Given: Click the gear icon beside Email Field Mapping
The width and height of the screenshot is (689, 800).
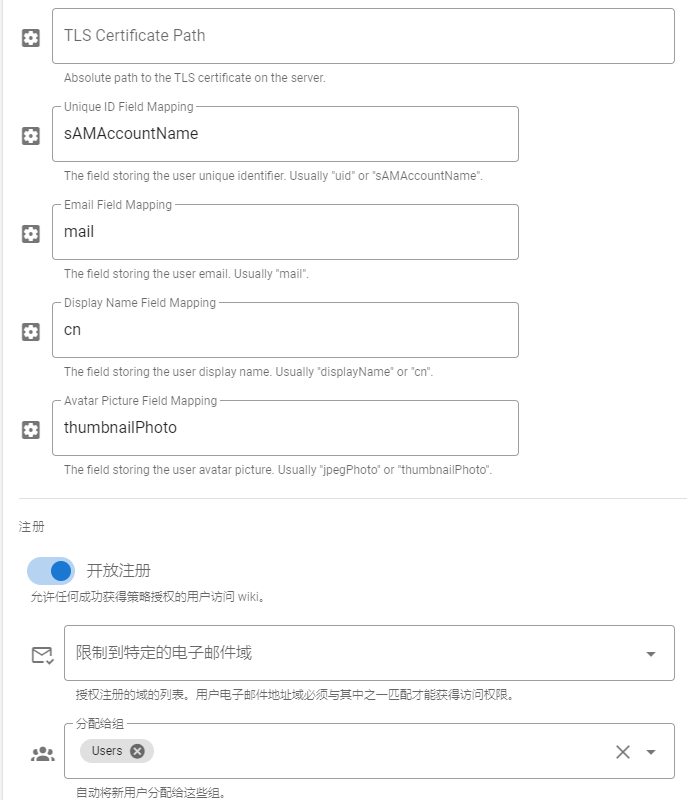Looking at the screenshot, I should point(31,234).
